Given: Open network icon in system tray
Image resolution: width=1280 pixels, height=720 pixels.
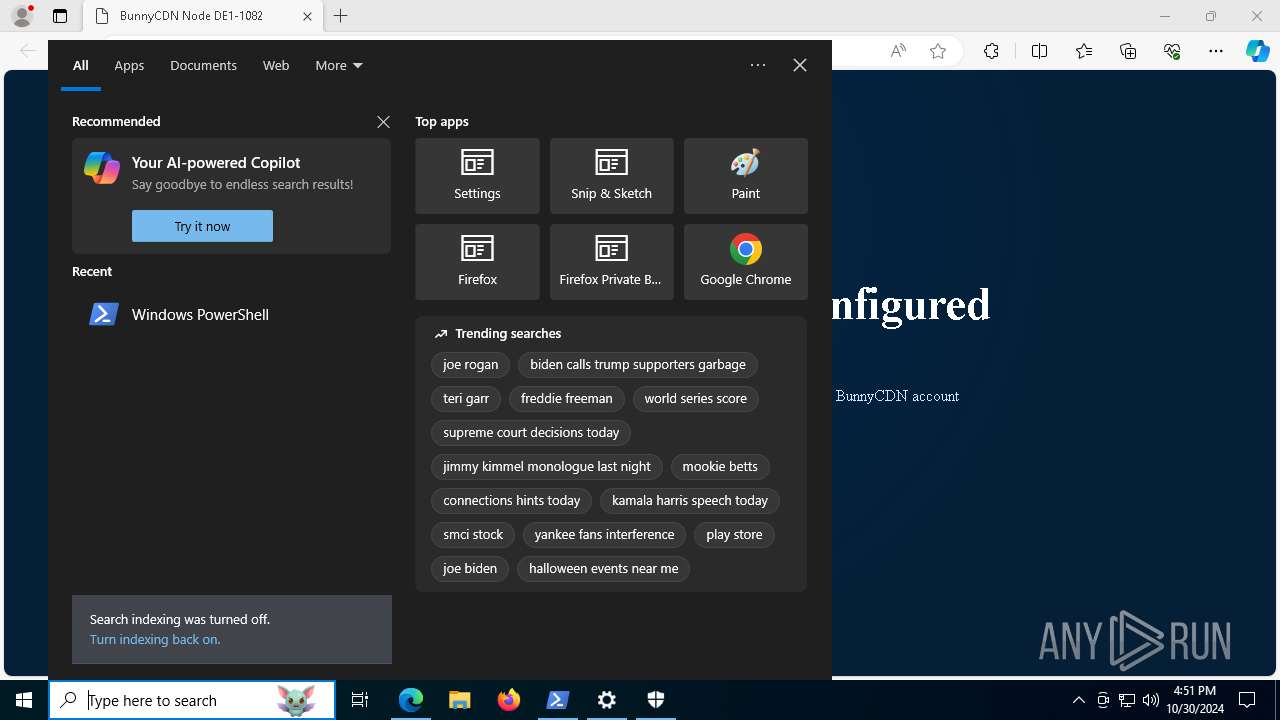Looking at the screenshot, I should [x=1127, y=700].
